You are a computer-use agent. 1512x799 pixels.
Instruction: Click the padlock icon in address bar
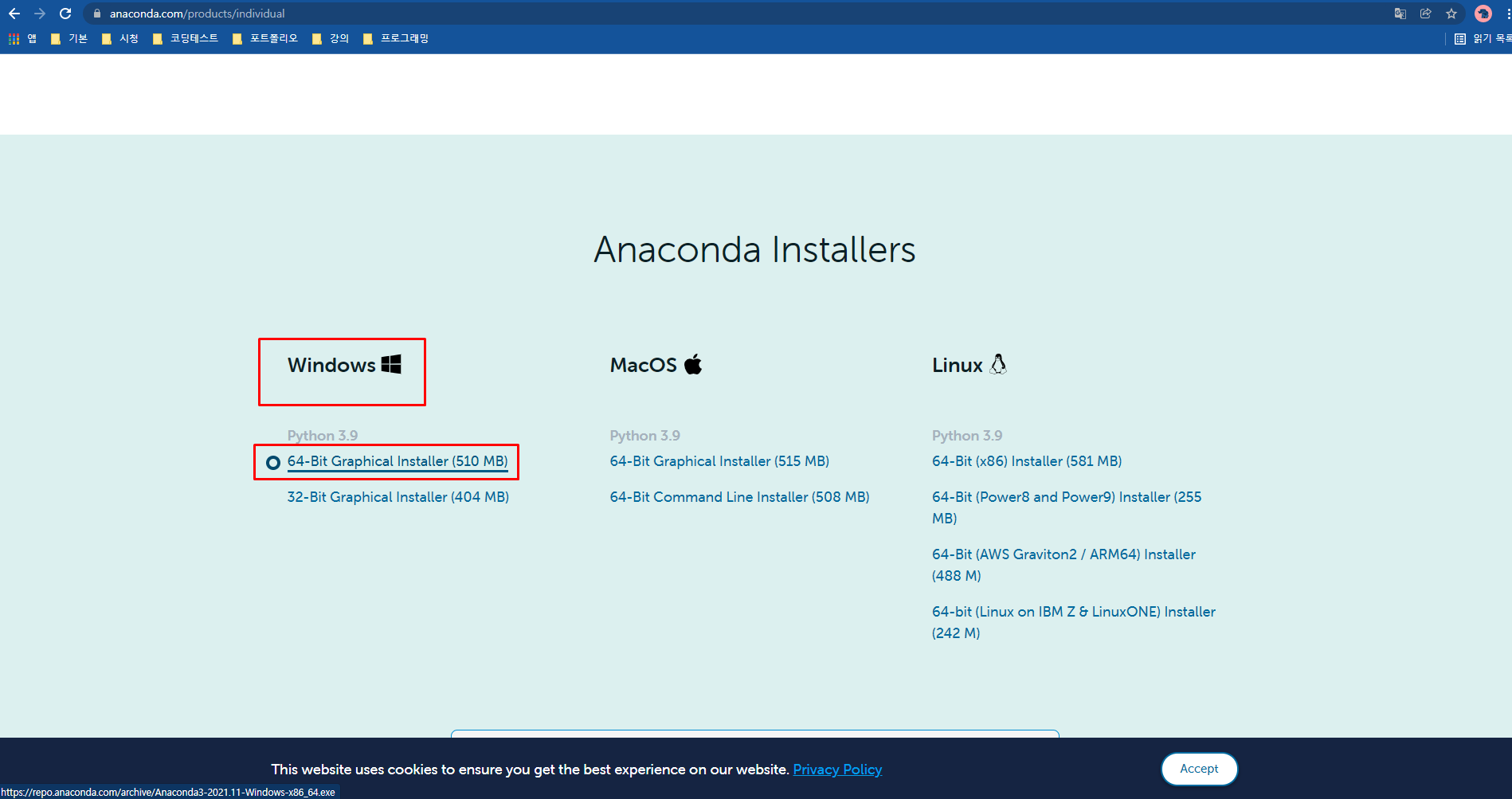tap(97, 14)
